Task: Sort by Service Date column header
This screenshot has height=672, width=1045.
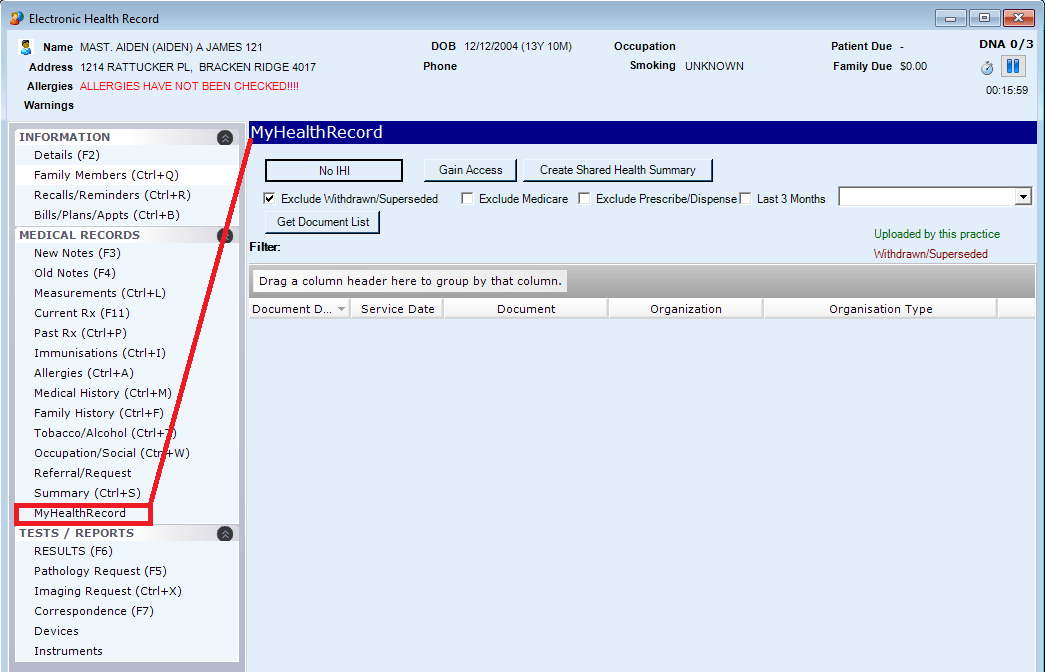Action: (x=397, y=309)
